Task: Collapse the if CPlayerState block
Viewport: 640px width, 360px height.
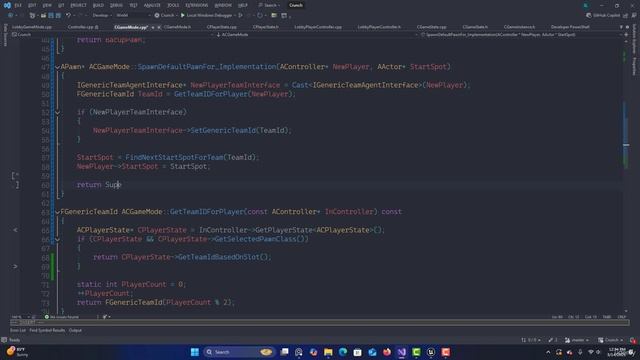Action: coord(58,239)
